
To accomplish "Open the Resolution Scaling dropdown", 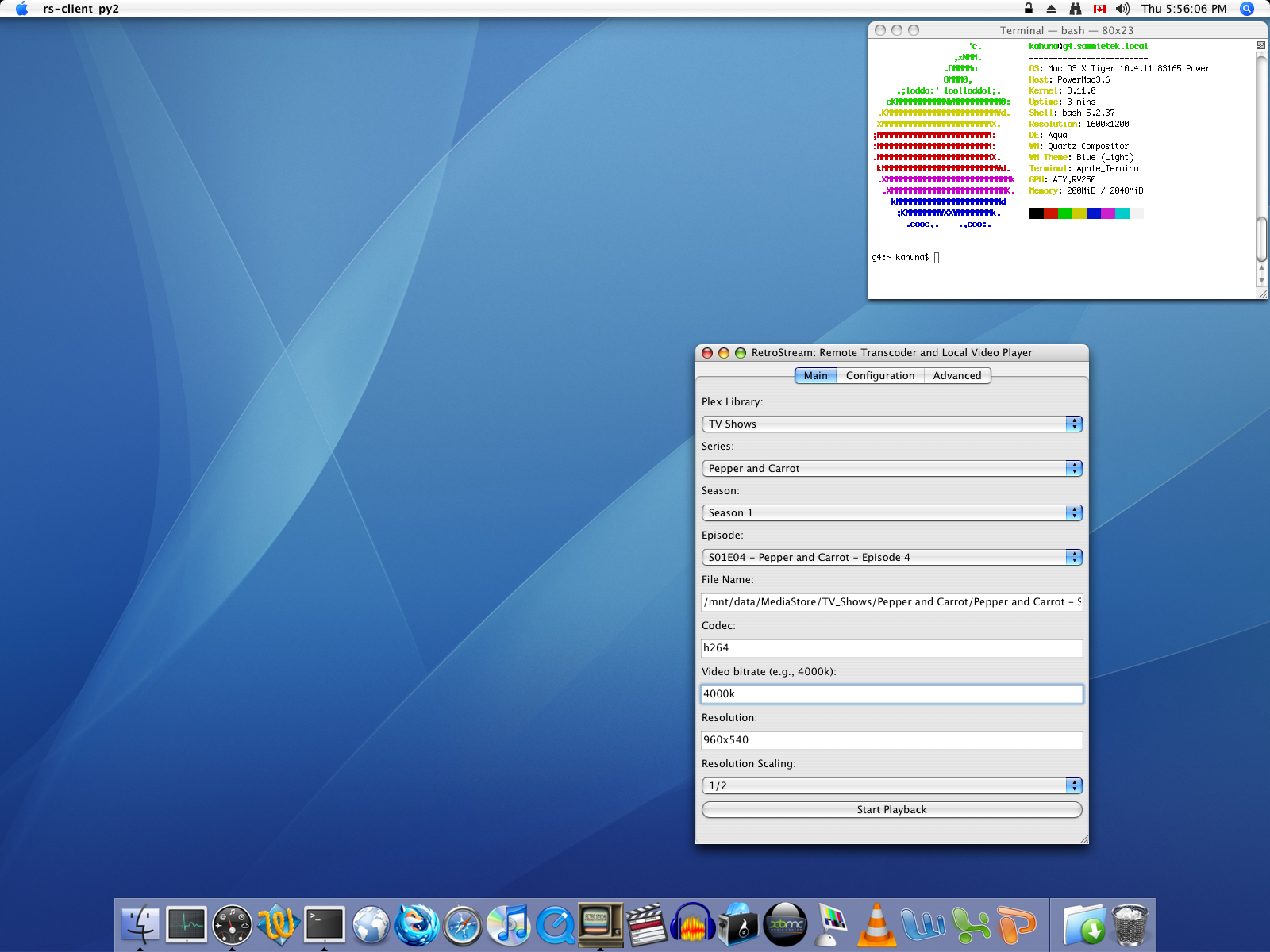I will click(x=891, y=786).
